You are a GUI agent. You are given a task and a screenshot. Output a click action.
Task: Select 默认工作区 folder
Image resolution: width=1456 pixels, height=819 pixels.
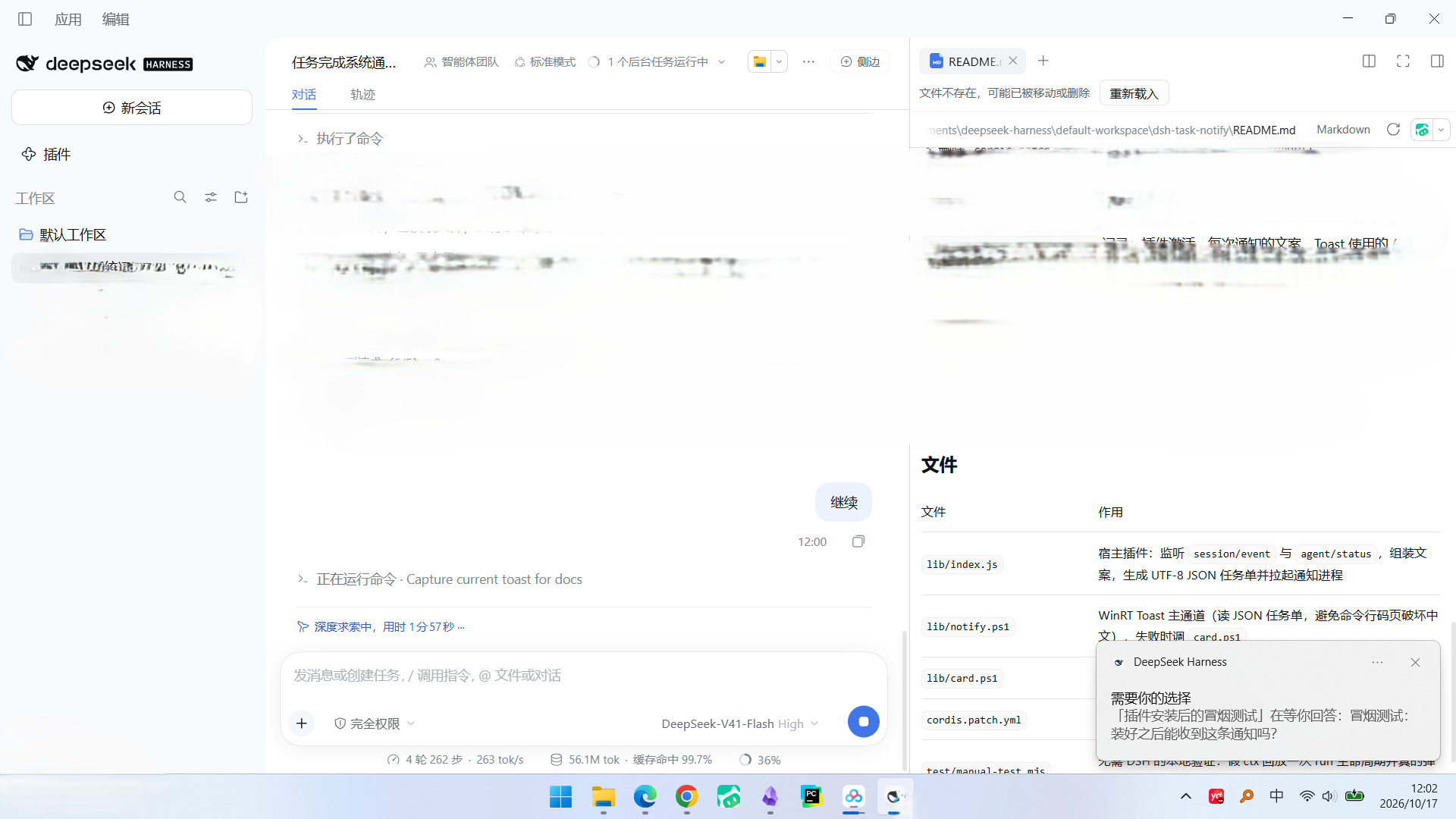(x=63, y=234)
